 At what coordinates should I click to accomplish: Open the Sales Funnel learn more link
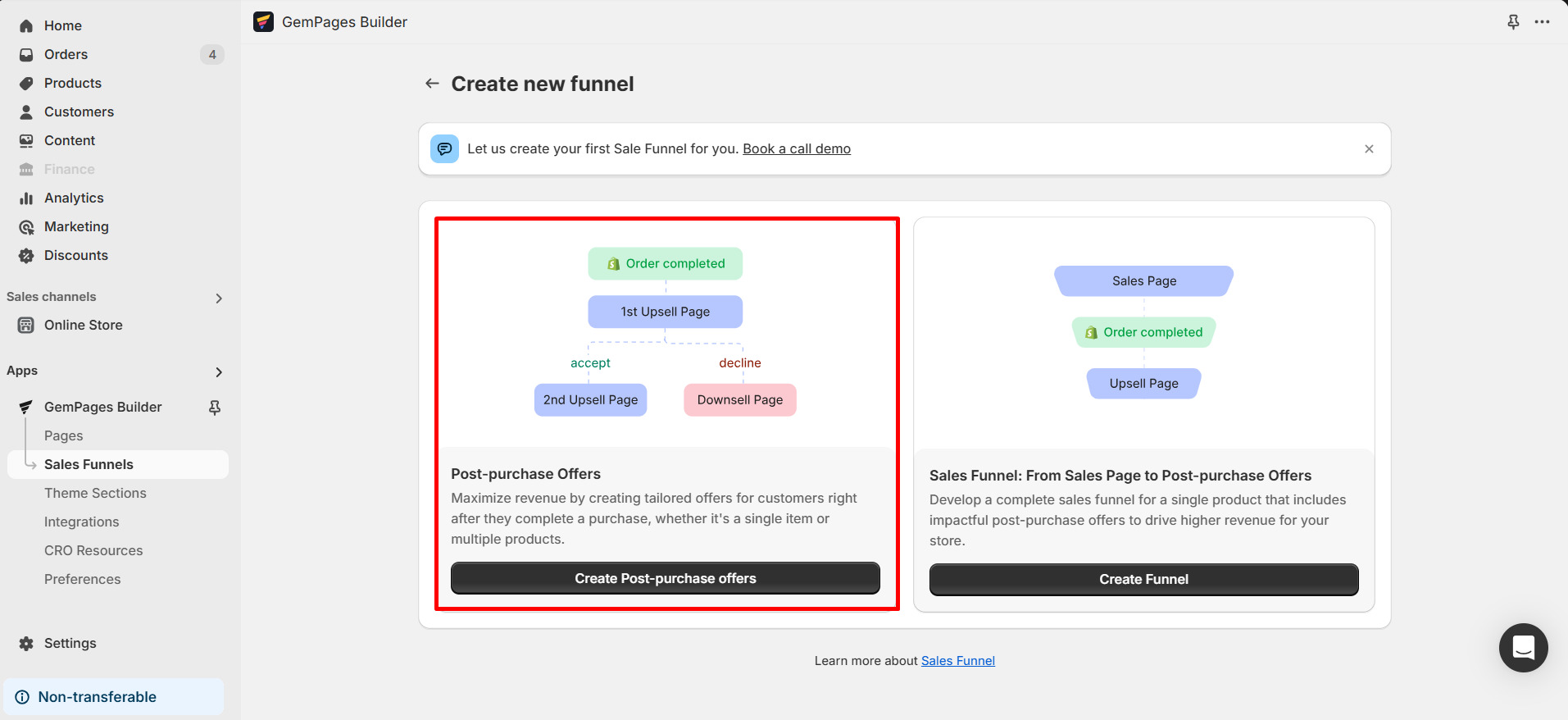957,661
